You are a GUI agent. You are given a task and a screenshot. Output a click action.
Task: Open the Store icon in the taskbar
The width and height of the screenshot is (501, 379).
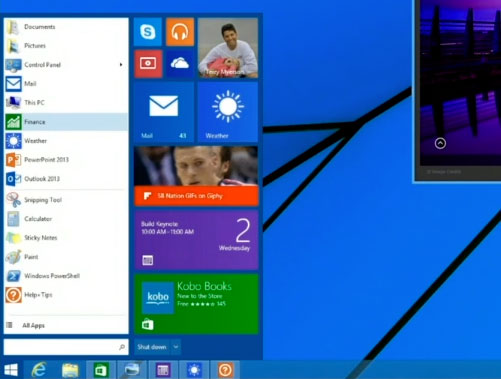click(x=101, y=370)
